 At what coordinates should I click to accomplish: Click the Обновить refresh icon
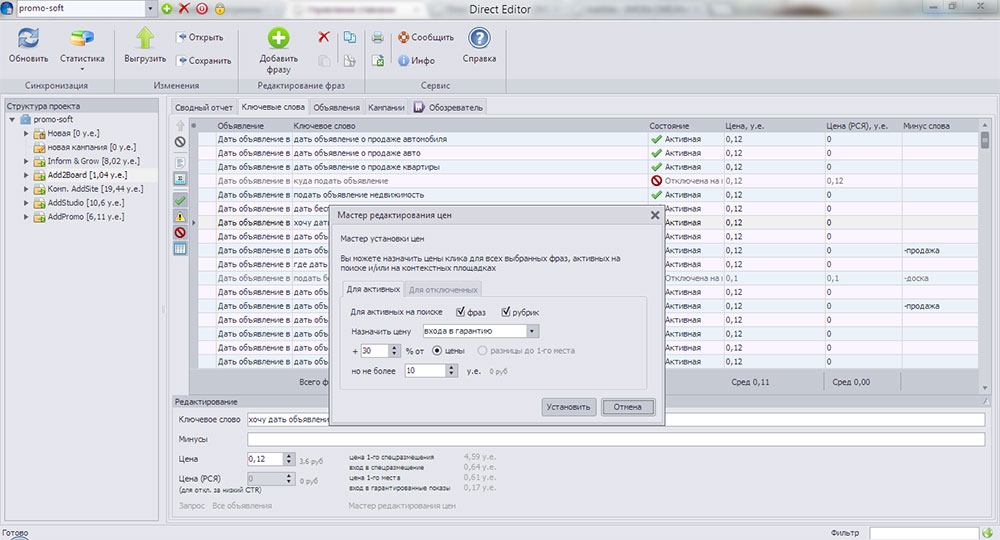tap(28, 38)
